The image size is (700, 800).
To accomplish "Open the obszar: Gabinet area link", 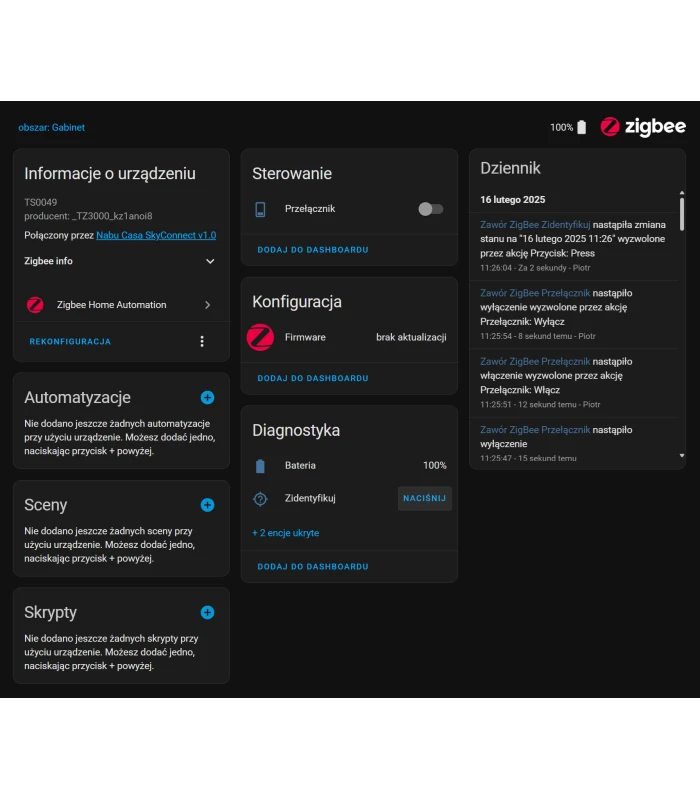I will [52, 127].
